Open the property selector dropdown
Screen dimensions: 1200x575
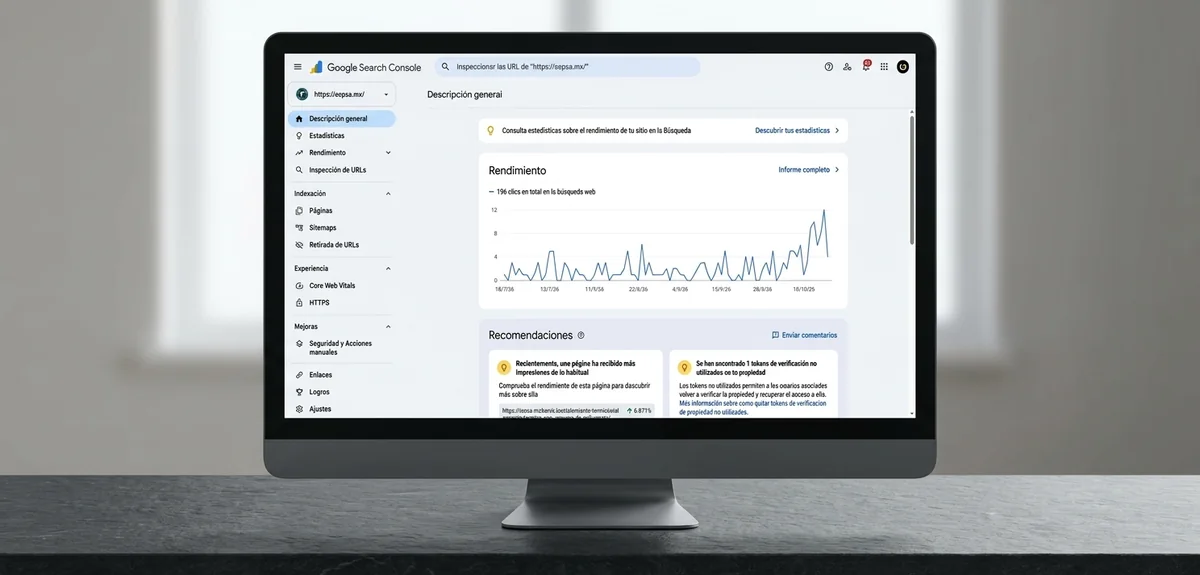click(x=342, y=94)
